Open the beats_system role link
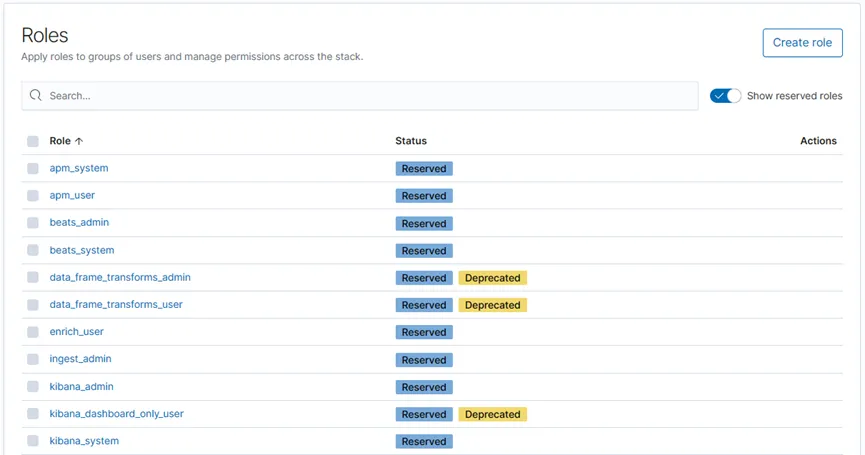 (82, 250)
